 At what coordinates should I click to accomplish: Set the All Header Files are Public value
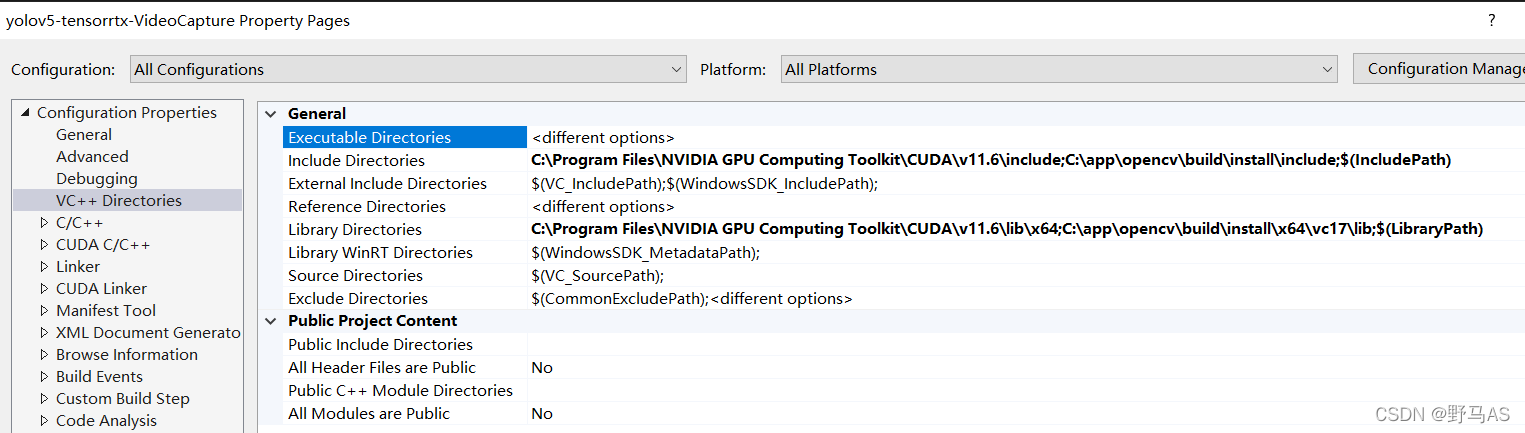pyautogui.click(x=1000, y=368)
